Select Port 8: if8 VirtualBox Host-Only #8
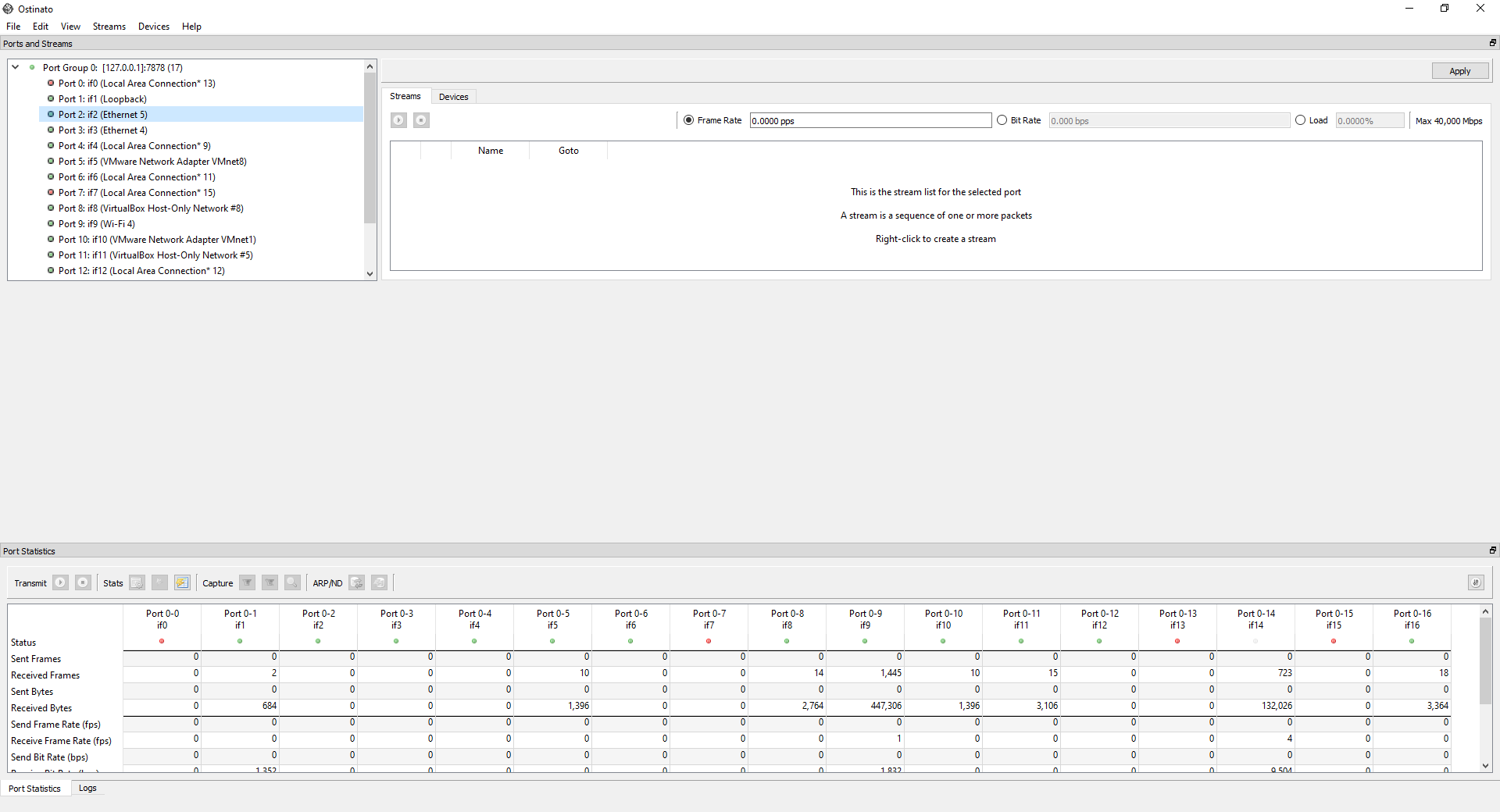The height and width of the screenshot is (812, 1500). (x=151, y=208)
